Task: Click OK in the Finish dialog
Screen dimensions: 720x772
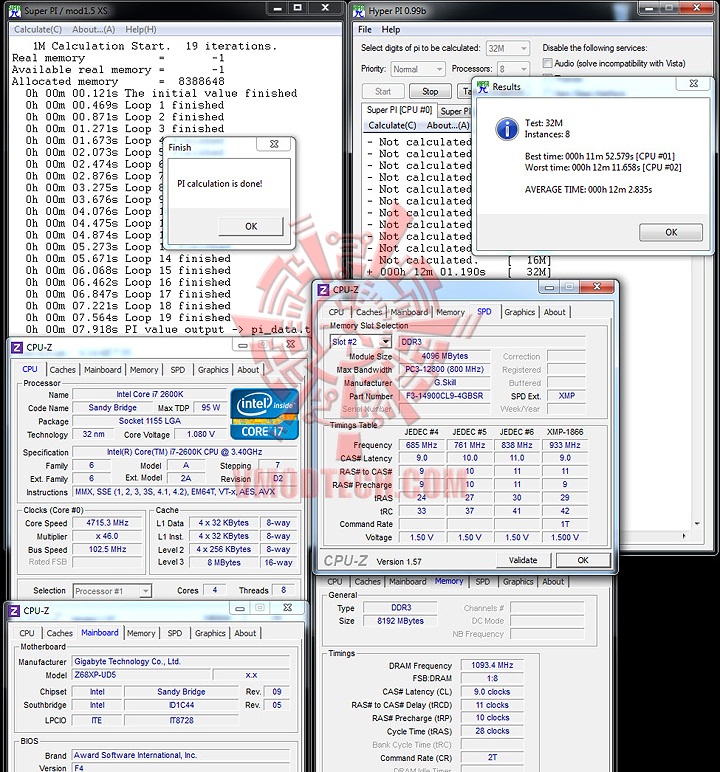Action: click(251, 226)
